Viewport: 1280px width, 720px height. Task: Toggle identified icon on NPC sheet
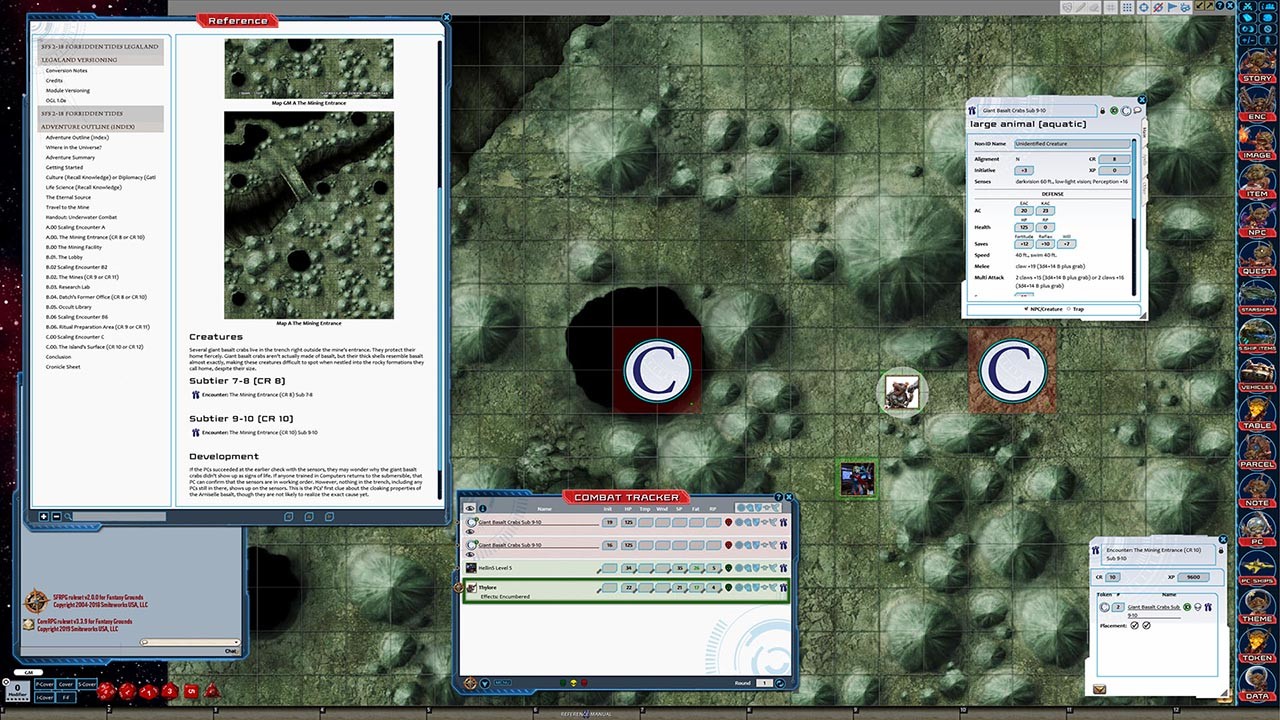1114,111
